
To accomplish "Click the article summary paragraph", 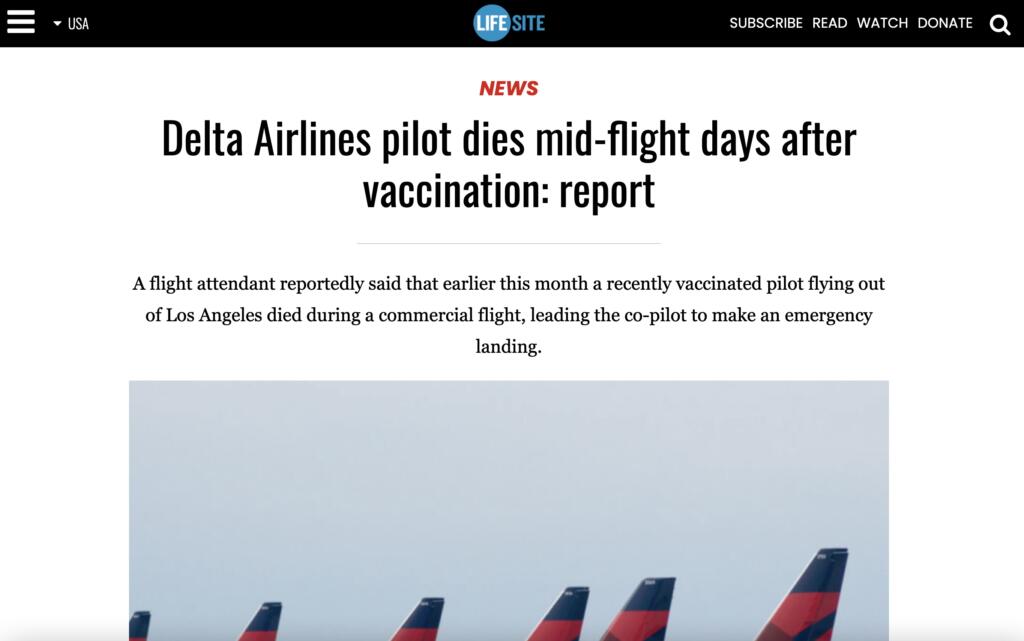I will (x=508, y=315).
